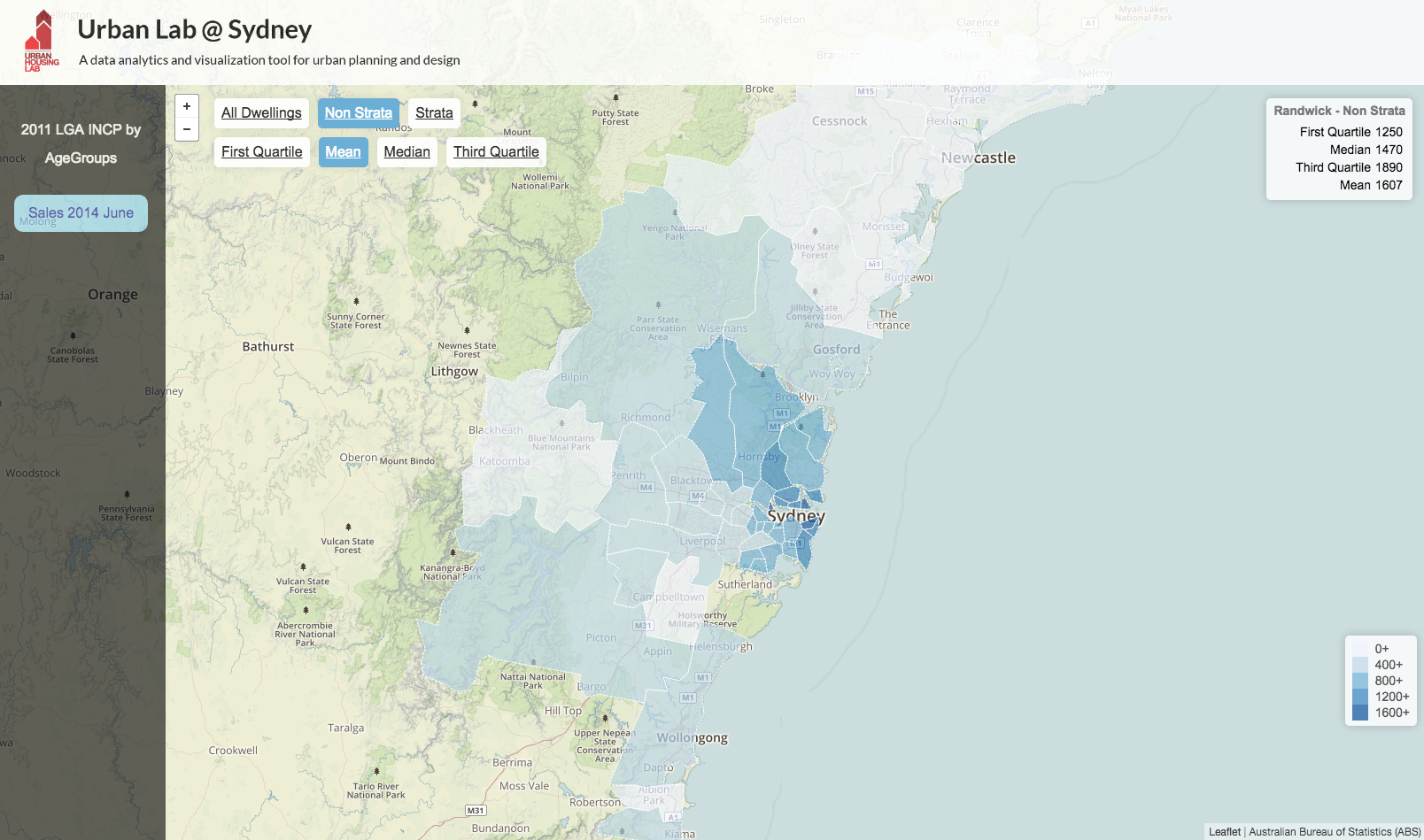
Task: Click the Bathurst label on the map
Action: point(268,347)
